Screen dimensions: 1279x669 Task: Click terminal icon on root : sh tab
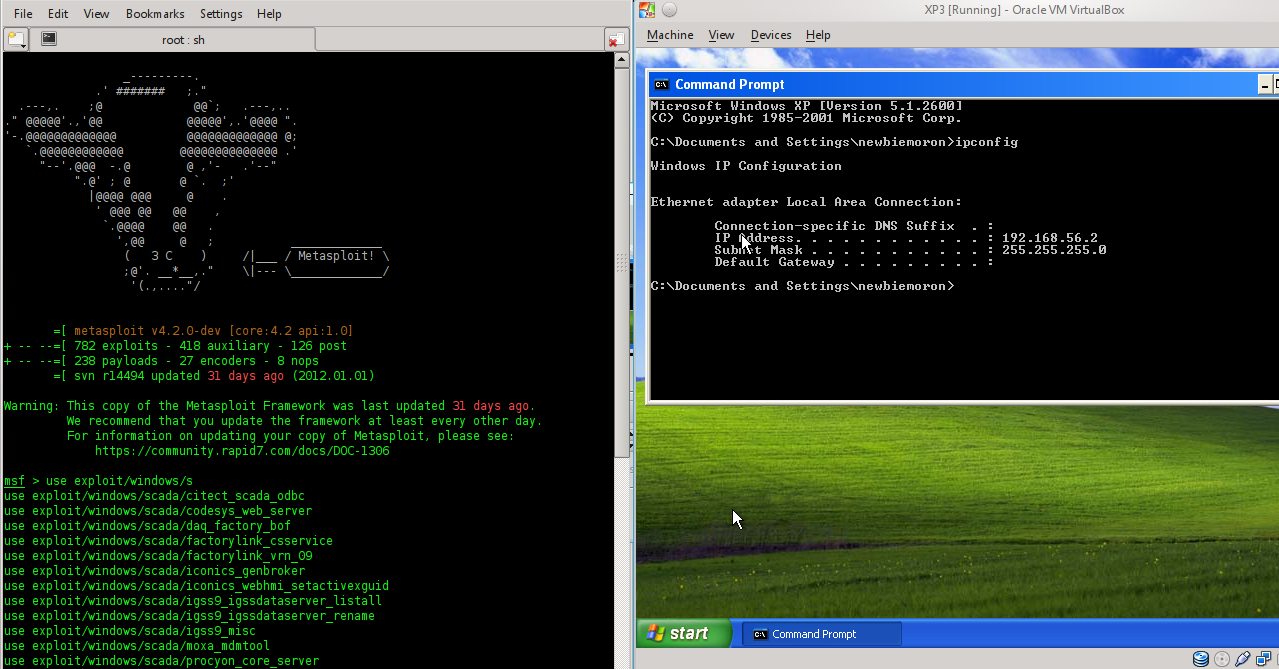[48, 39]
